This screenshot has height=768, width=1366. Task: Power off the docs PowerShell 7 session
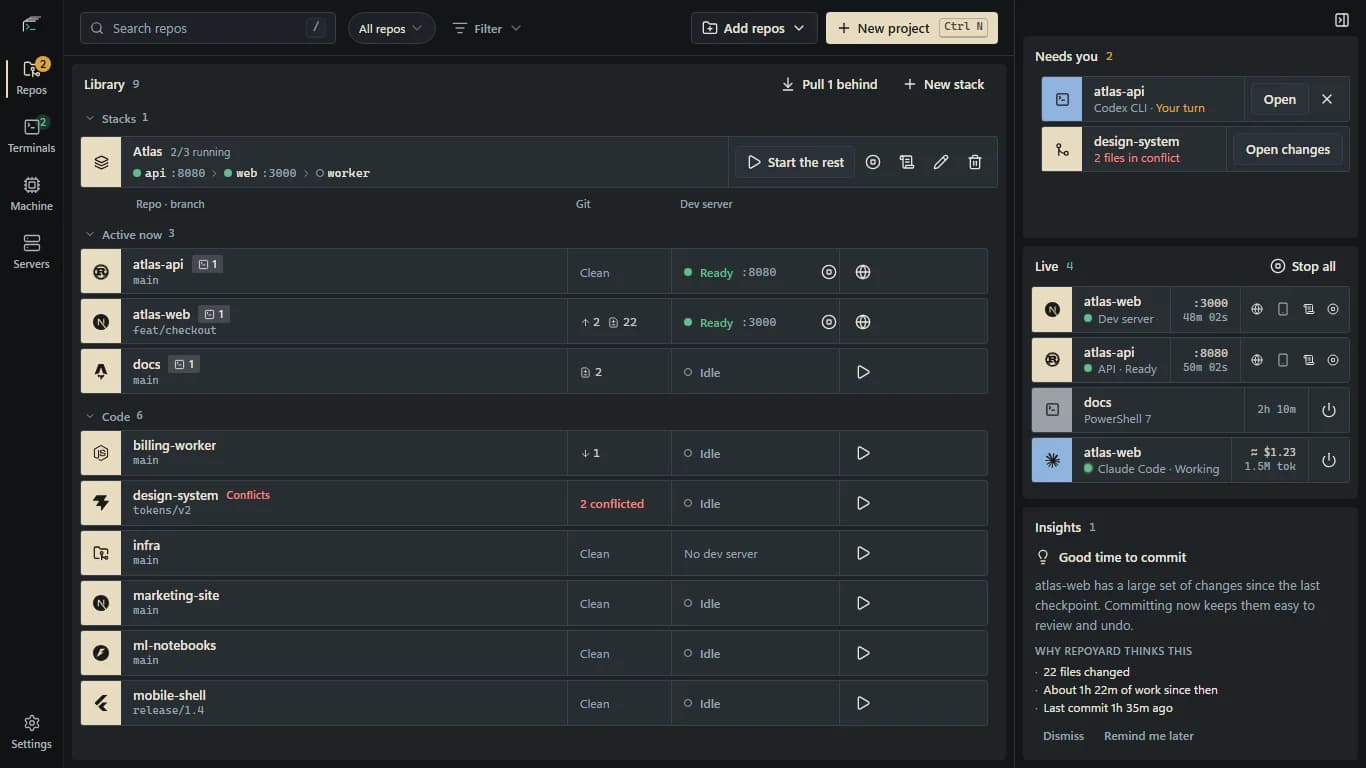[1329, 410]
